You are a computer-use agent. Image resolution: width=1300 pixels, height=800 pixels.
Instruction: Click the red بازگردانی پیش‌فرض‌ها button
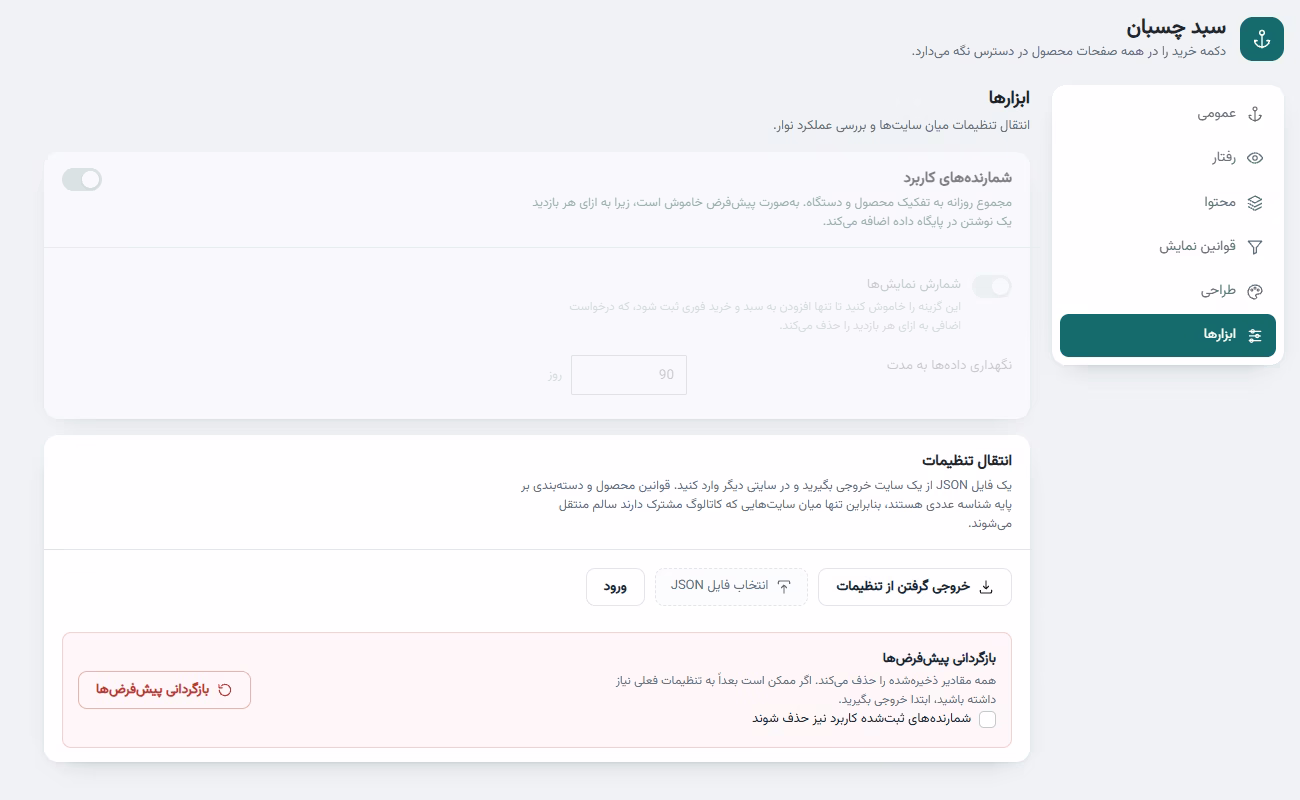click(164, 690)
